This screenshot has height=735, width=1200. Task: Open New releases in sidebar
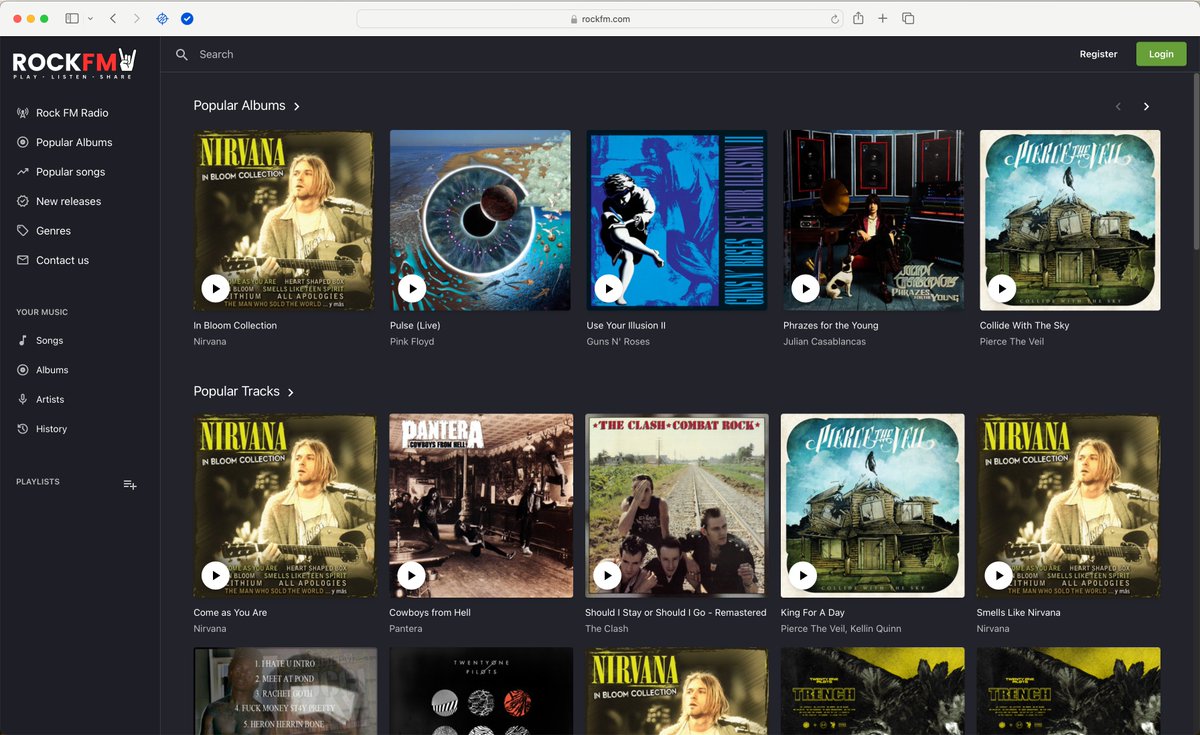point(68,201)
